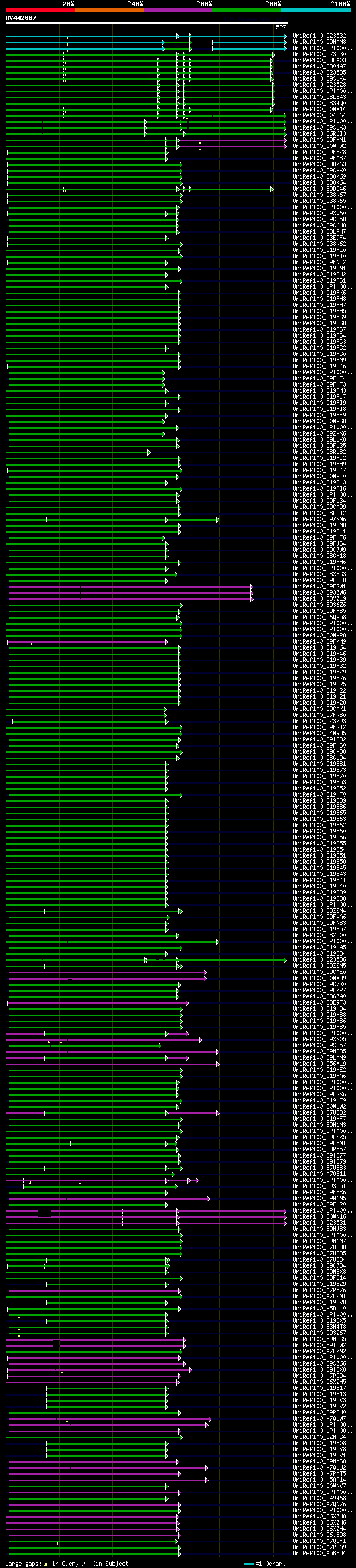Screen dimensions: 356x1568
Task: Select hit label UniRef100_Q9FKM9
Action: (319, 641)
